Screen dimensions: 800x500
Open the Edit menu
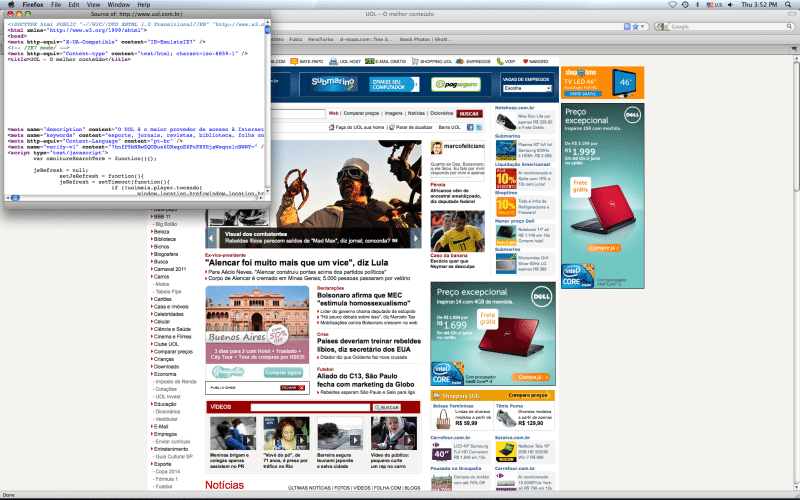[x=74, y=5]
